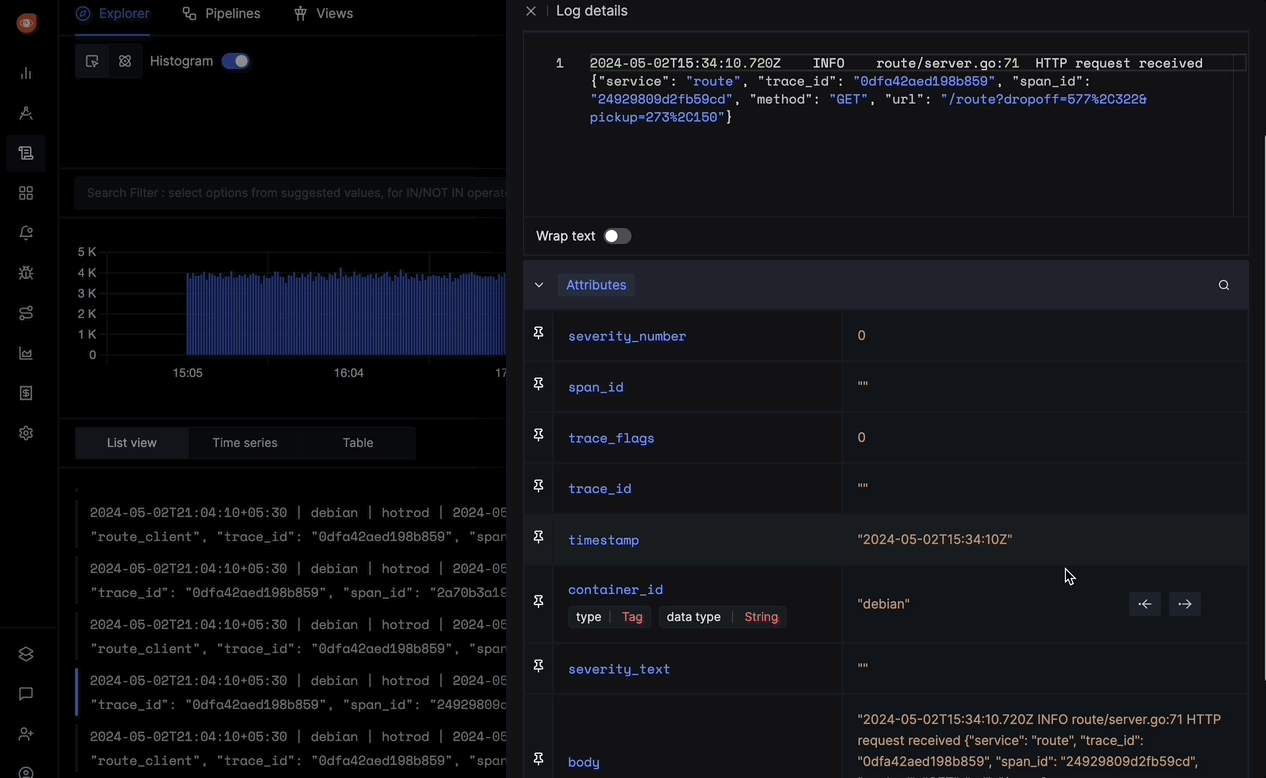This screenshot has width=1266, height=778.
Task: Open Exceptions bug icon in sidebar
Action: [x=26, y=273]
